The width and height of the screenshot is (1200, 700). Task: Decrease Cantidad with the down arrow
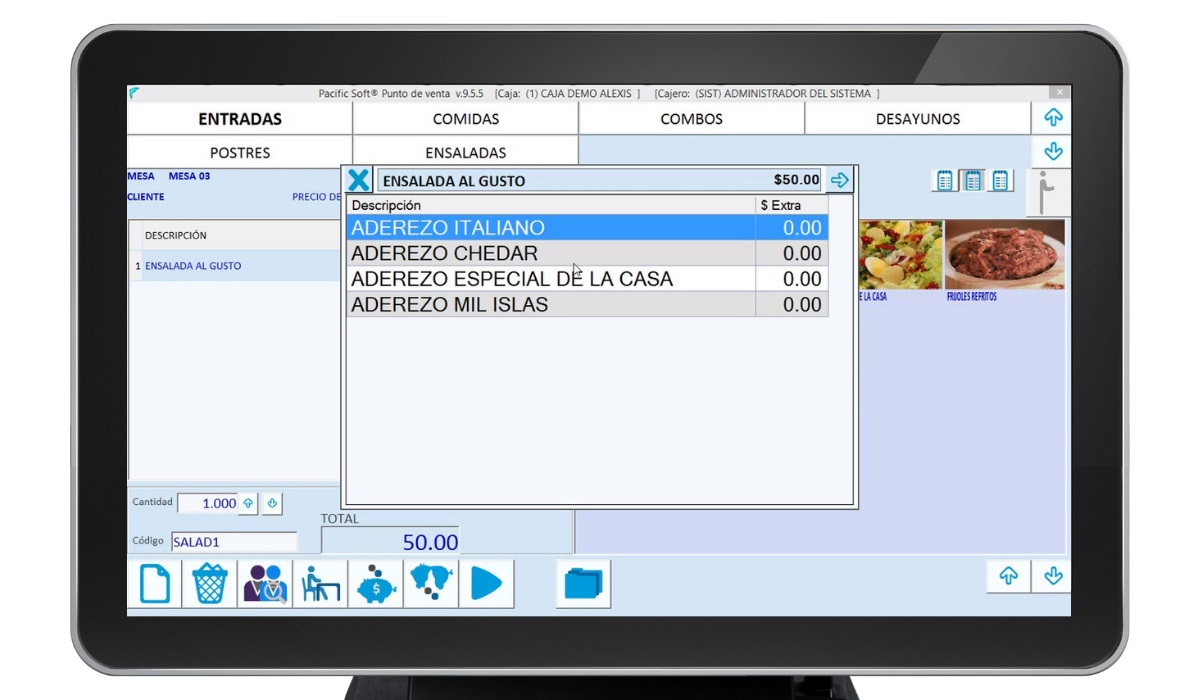[x=272, y=503]
